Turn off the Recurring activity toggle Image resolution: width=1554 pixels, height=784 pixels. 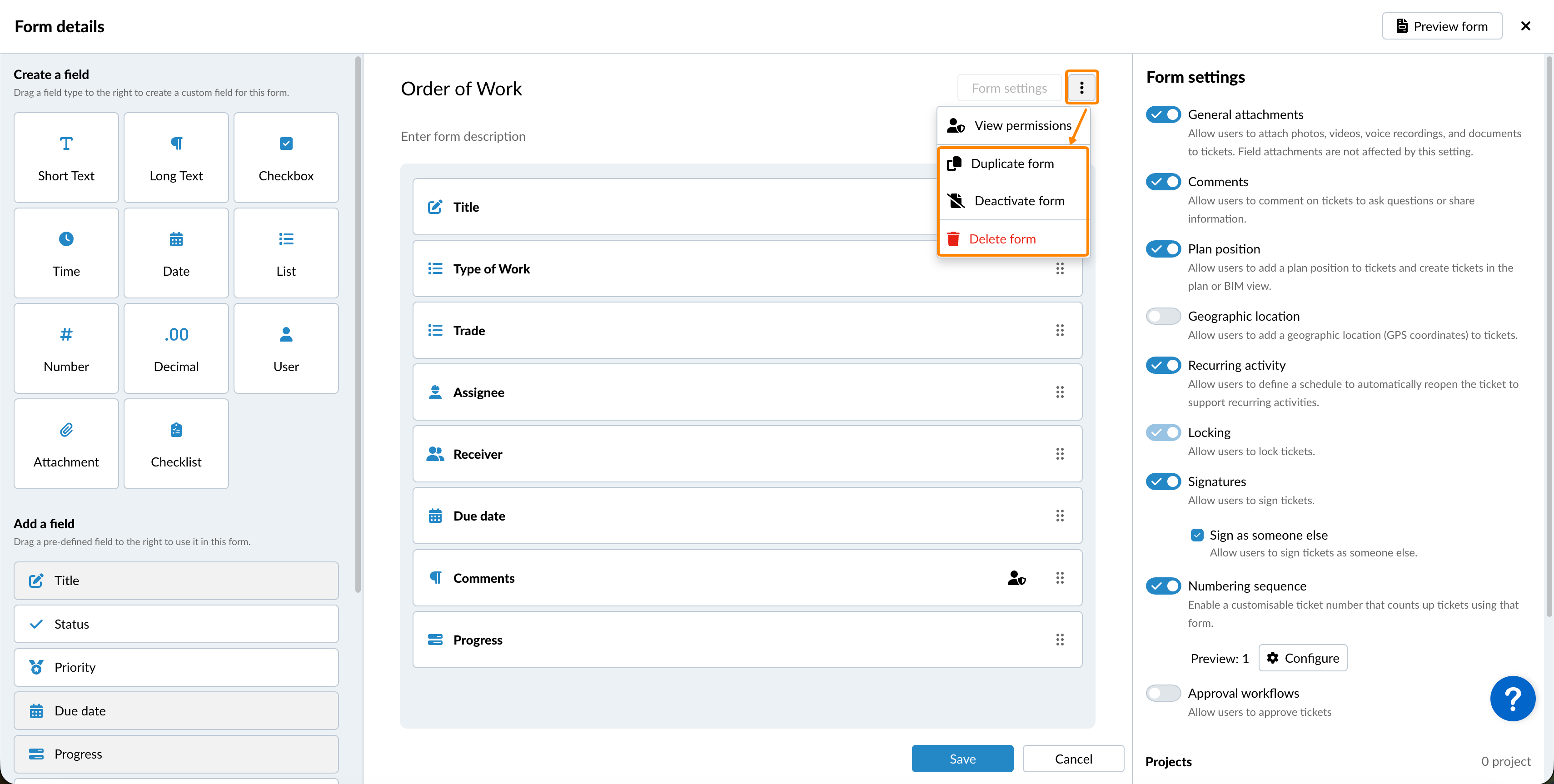(x=1163, y=365)
